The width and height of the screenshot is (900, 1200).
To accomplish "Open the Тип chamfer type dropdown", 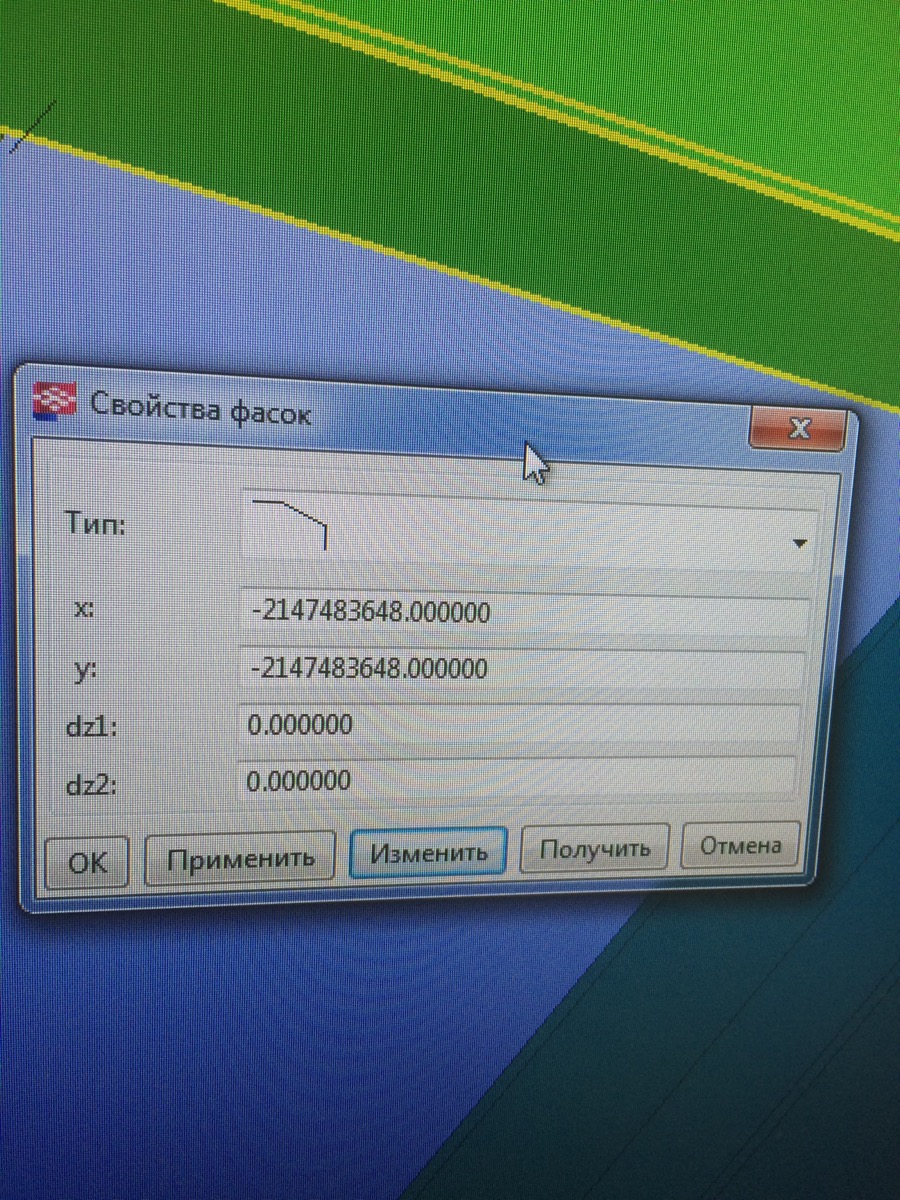I will (x=798, y=543).
